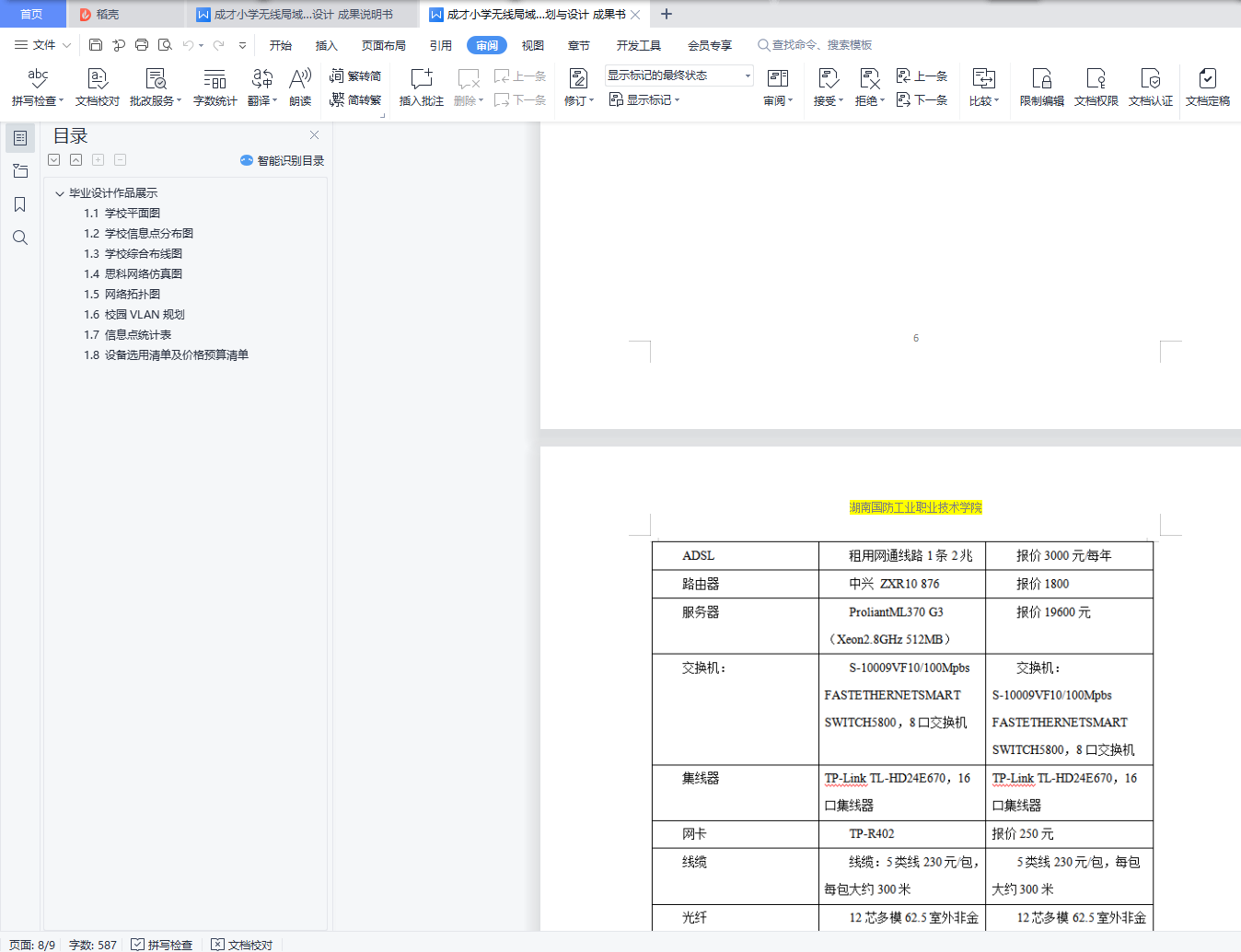1241x952 pixels.
Task: Open 限制编辑 restrict editing
Action: tap(1041, 87)
